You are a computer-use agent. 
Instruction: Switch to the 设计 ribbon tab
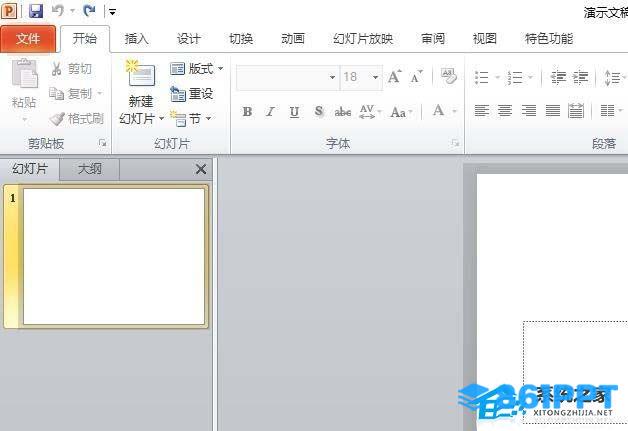point(189,39)
